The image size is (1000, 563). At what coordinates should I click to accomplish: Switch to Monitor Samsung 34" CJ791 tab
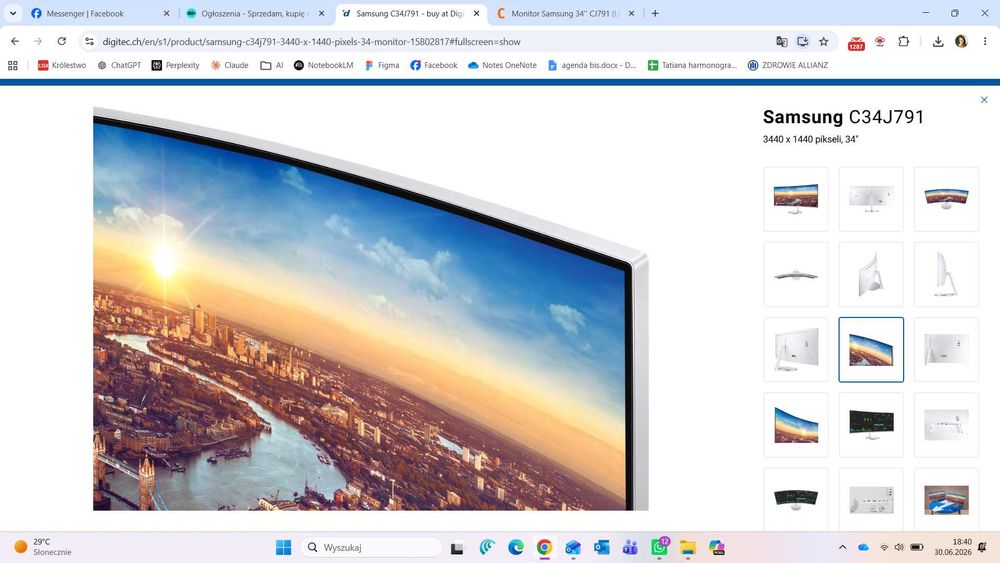pyautogui.click(x=565, y=13)
